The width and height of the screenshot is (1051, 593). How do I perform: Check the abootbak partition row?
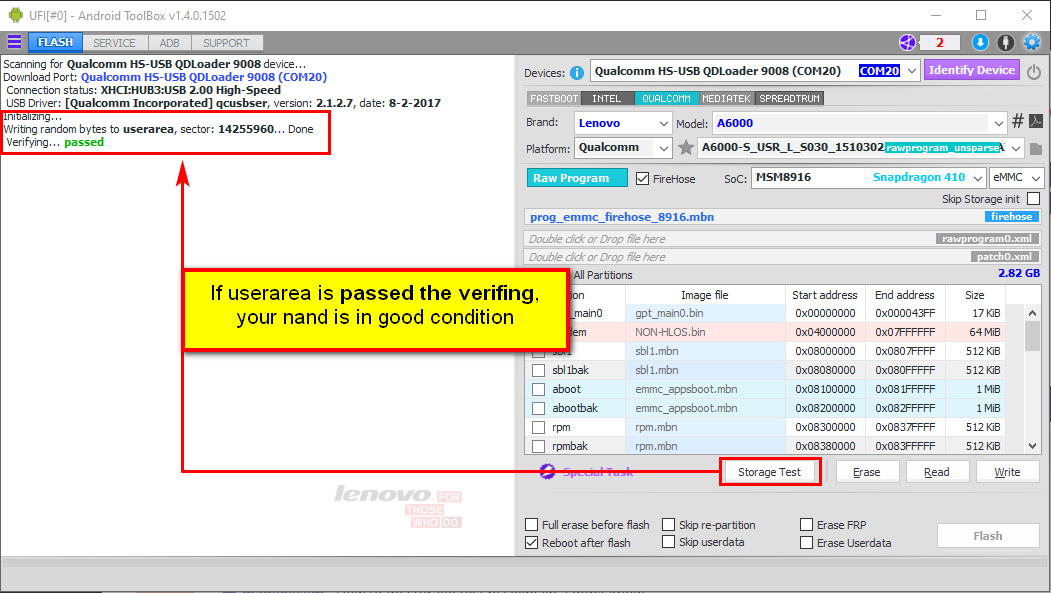coord(538,408)
